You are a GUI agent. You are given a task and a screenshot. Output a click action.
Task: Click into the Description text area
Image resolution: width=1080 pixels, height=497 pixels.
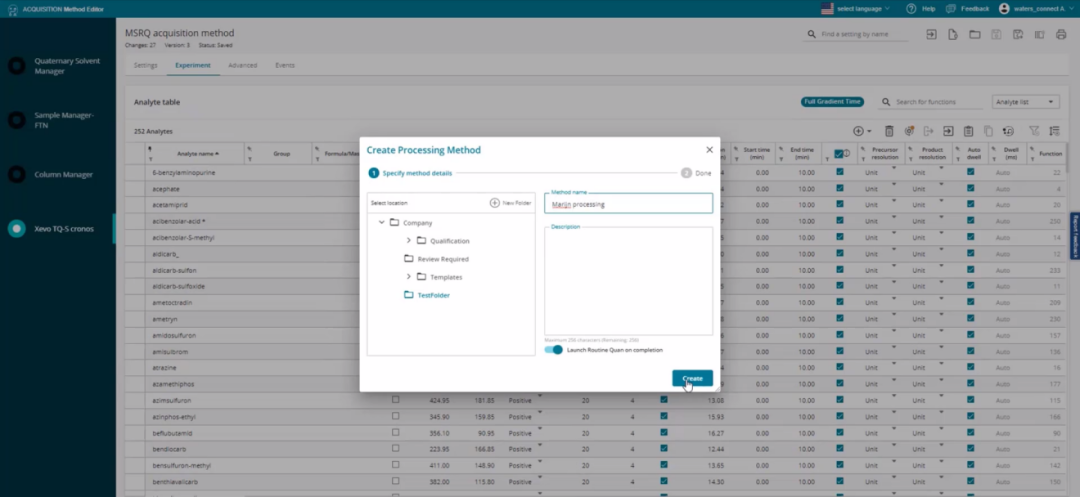click(x=628, y=281)
